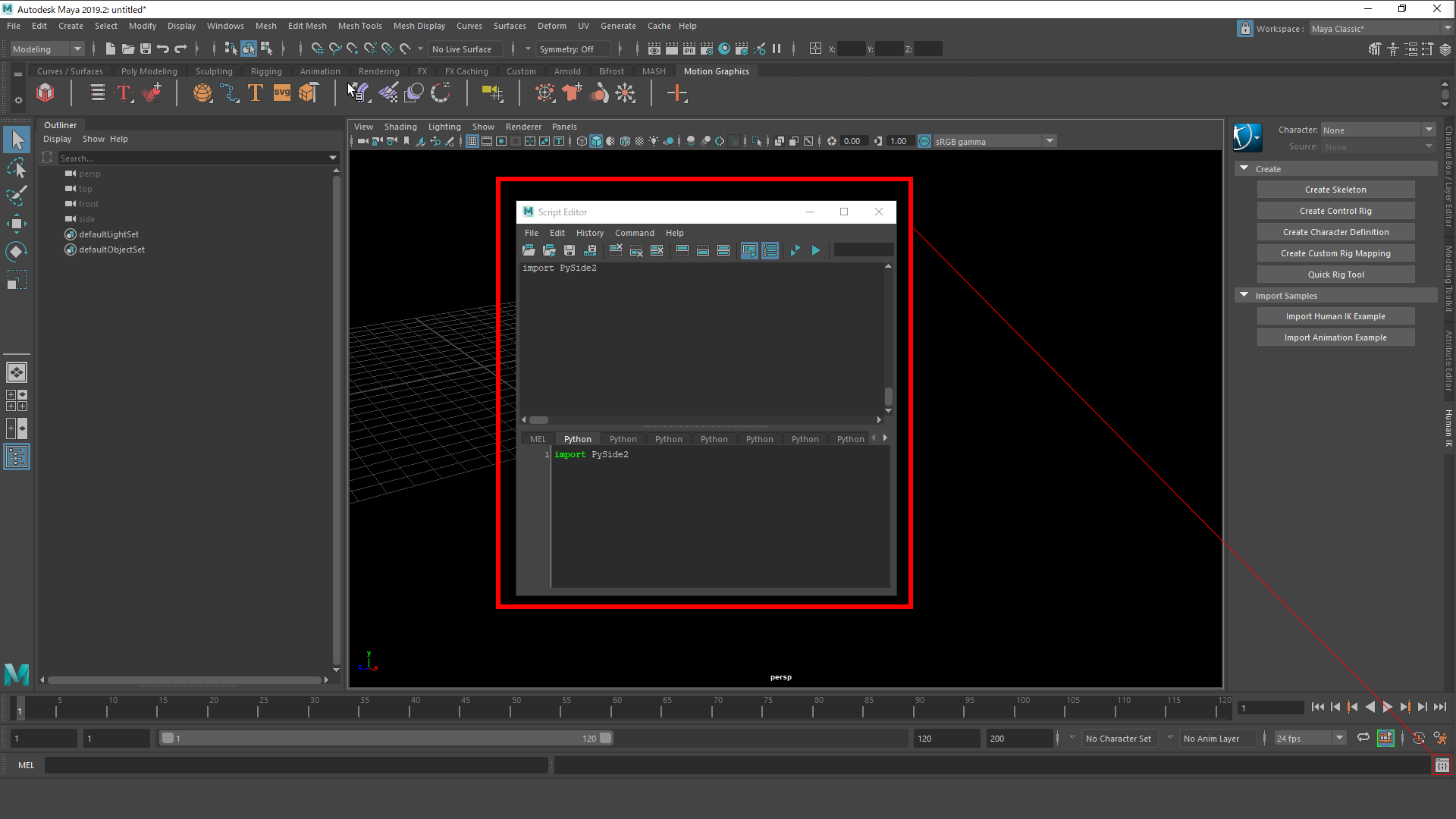Open the History menu in Script Editor

click(589, 233)
